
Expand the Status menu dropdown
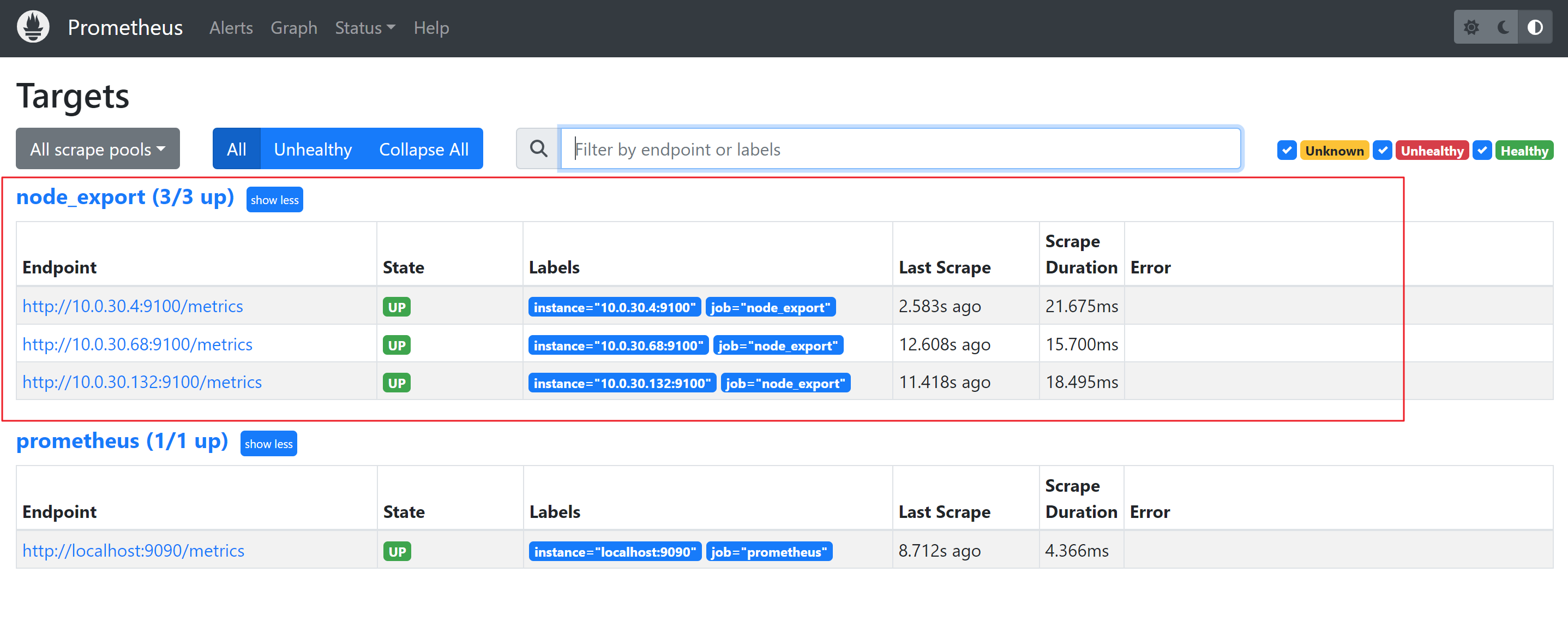[x=365, y=28]
